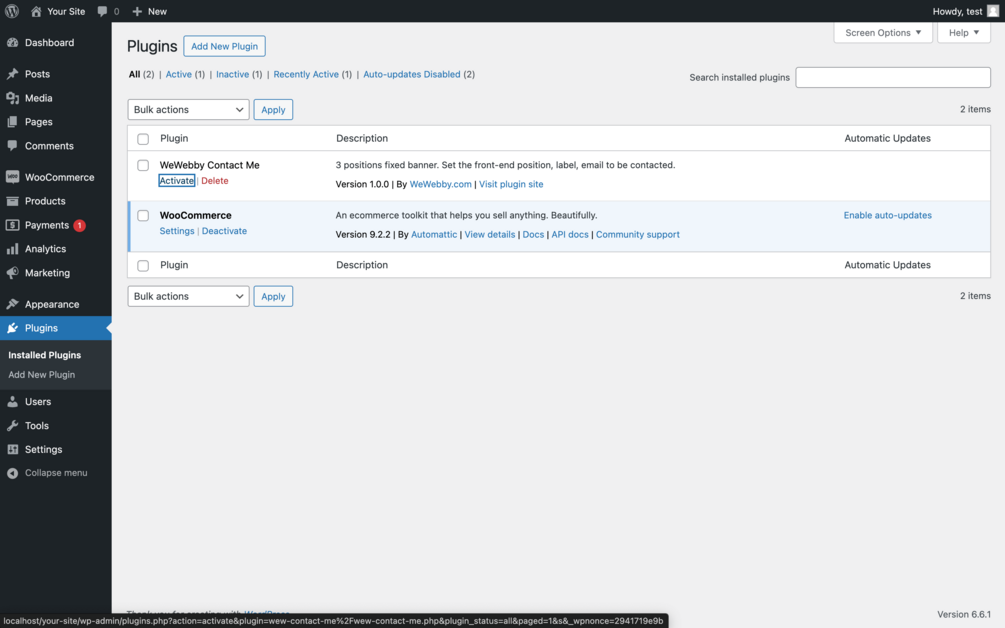Viewport: 1005px width, 628px height.
Task: Click Howdy, test account menu
Action: [x=965, y=12]
